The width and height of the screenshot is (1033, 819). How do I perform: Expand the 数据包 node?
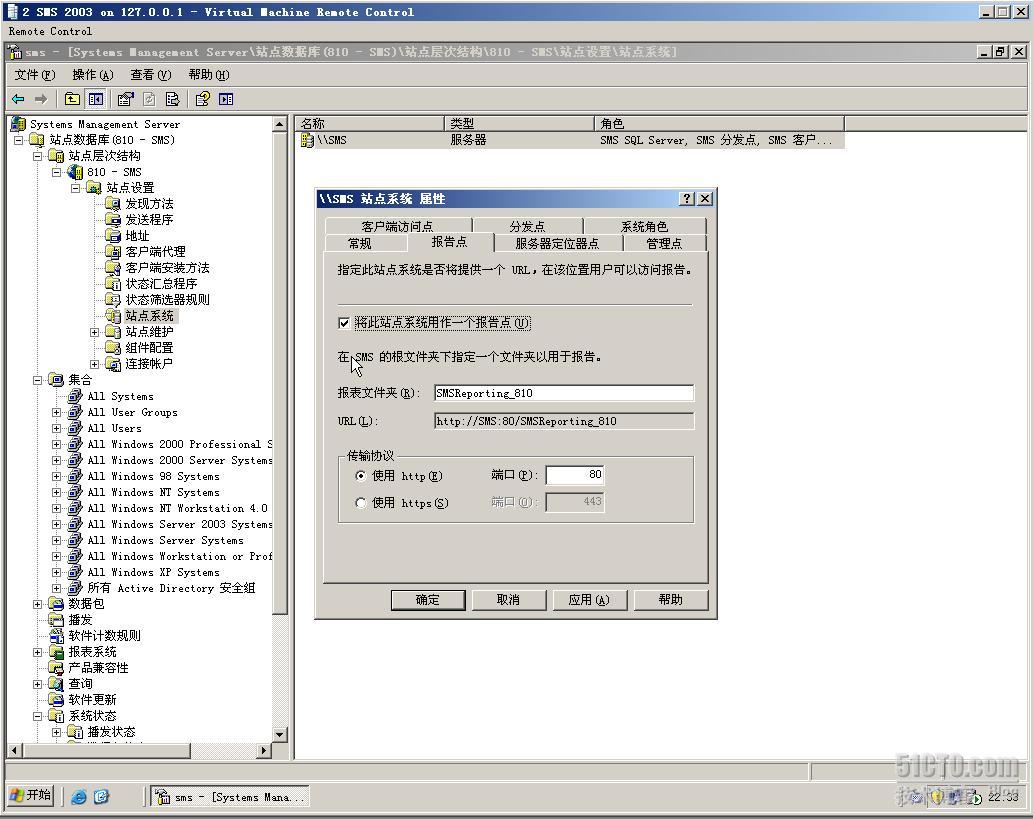pyautogui.click(x=38, y=604)
